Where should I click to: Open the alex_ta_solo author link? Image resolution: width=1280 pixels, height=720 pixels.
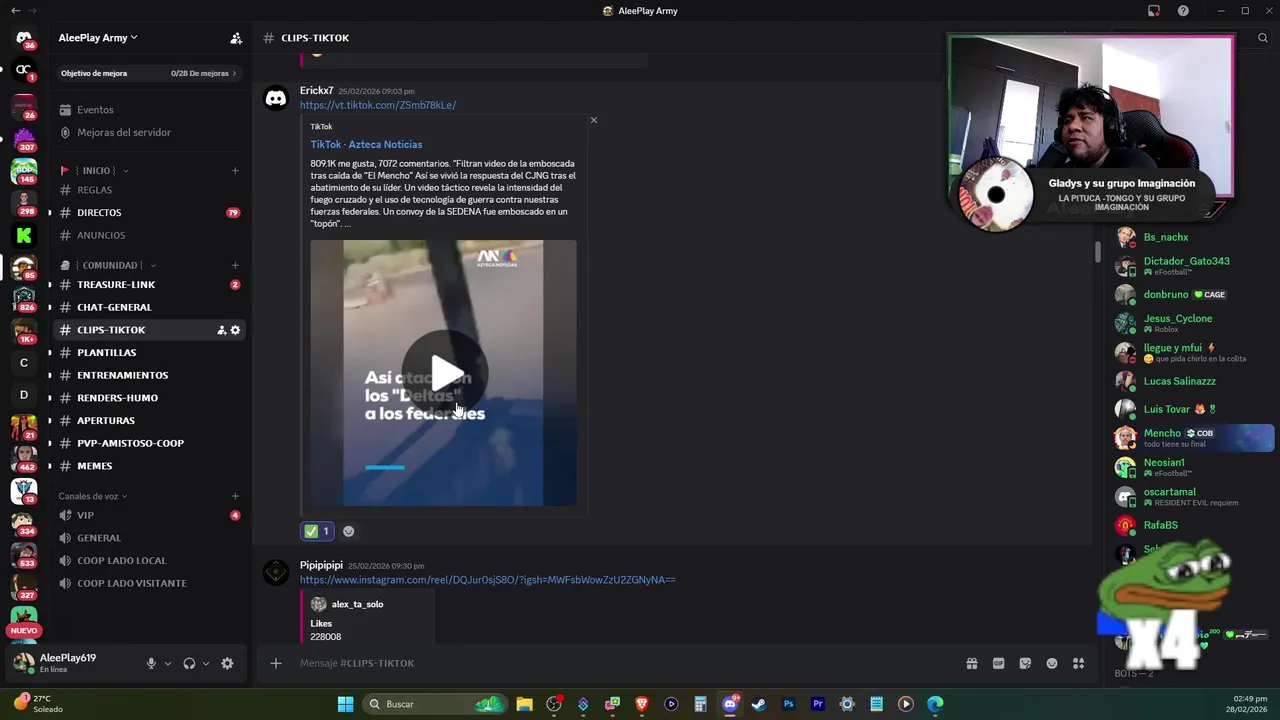[357, 604]
